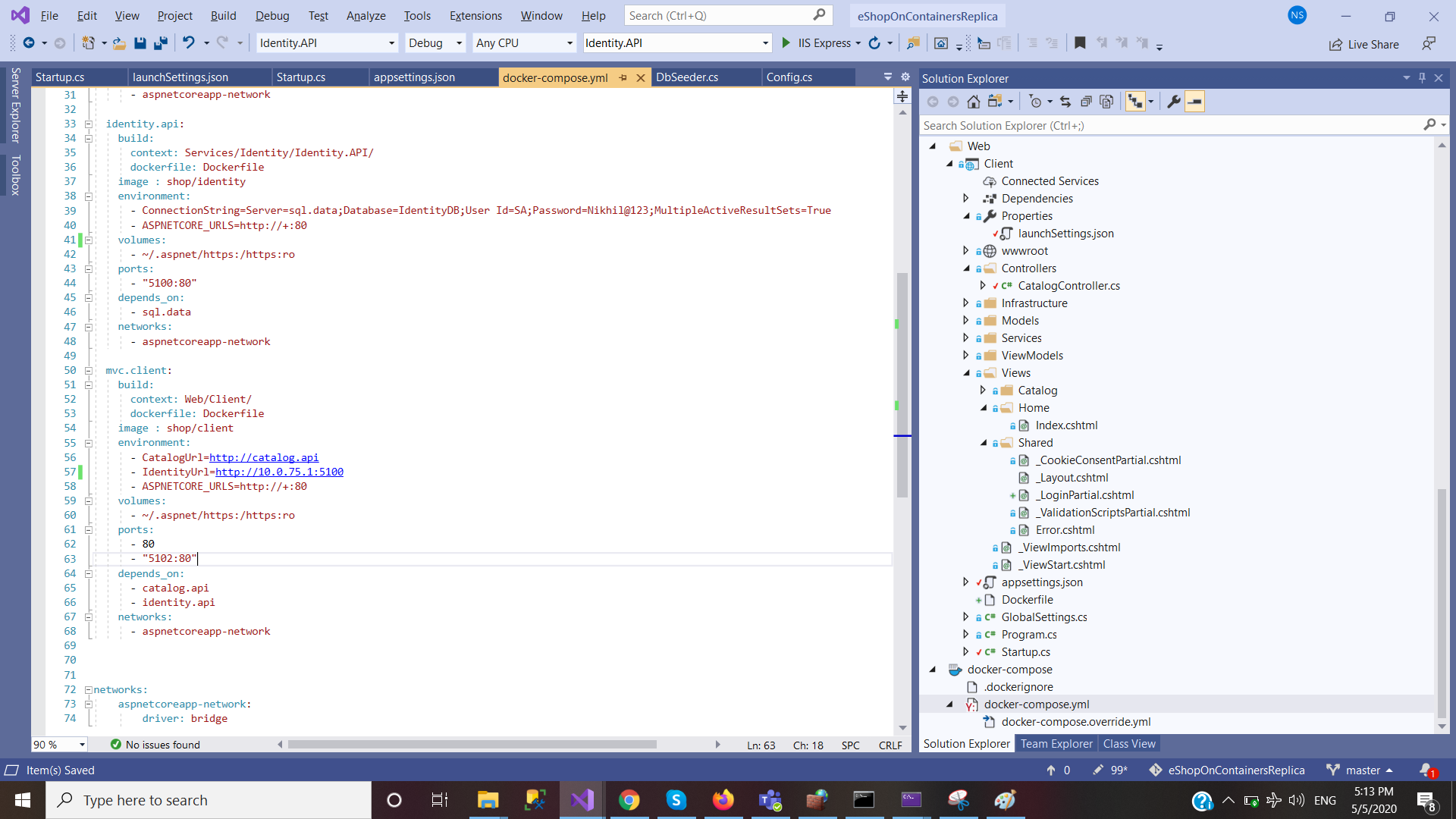
Task: Toggle auto-hide pin on Solution Explorer panel
Action: pos(1422,78)
